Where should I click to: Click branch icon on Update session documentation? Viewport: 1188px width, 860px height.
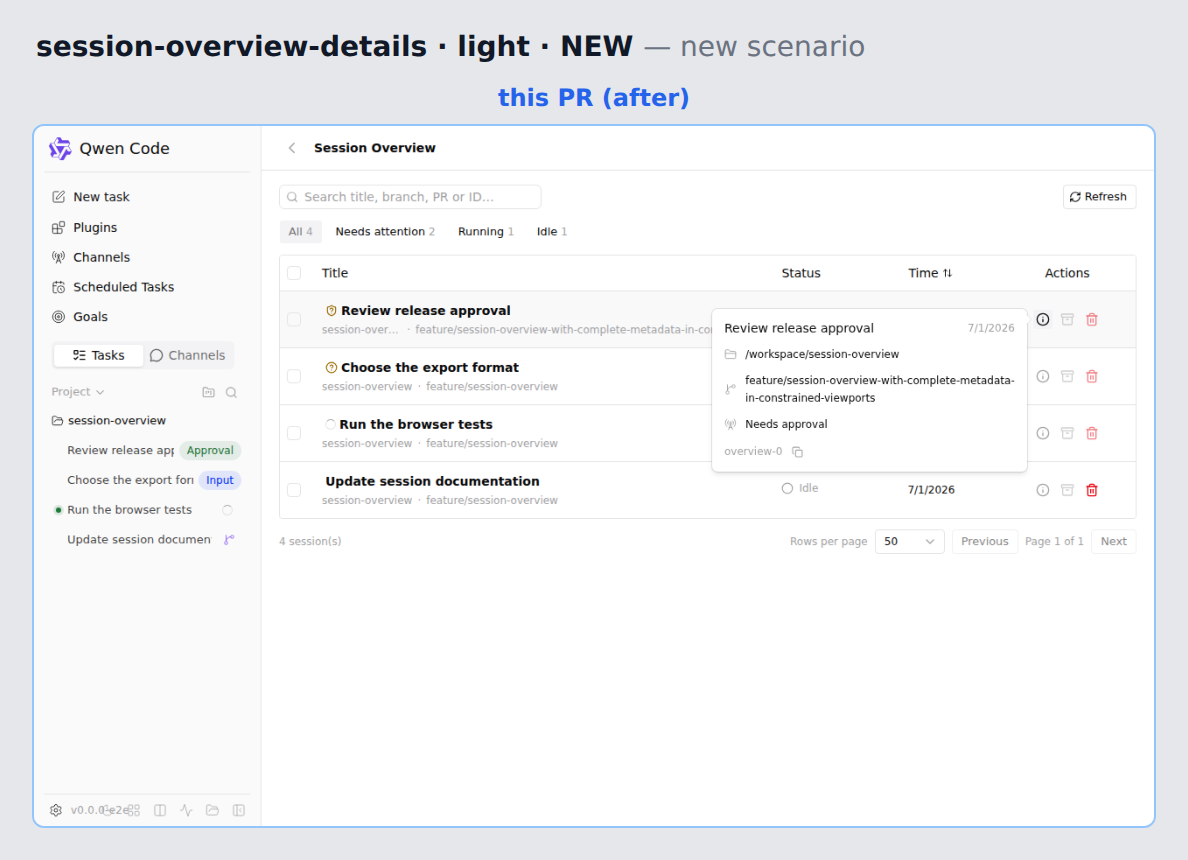229,539
